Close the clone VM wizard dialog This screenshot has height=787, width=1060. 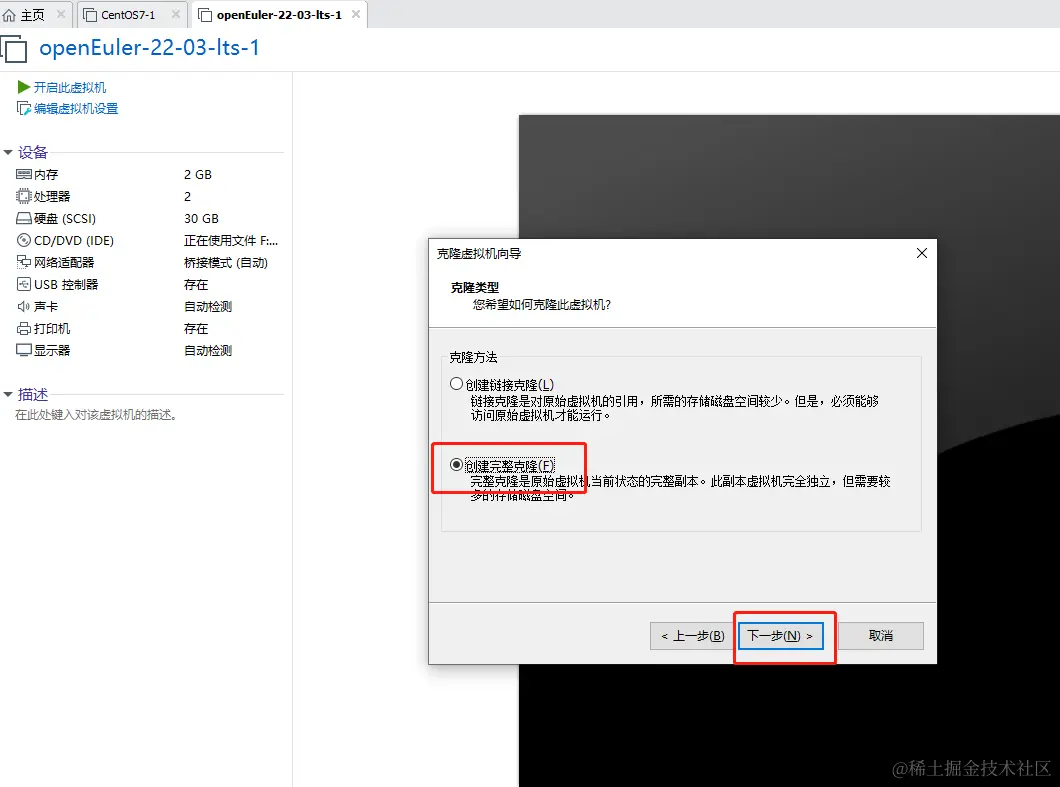click(921, 253)
